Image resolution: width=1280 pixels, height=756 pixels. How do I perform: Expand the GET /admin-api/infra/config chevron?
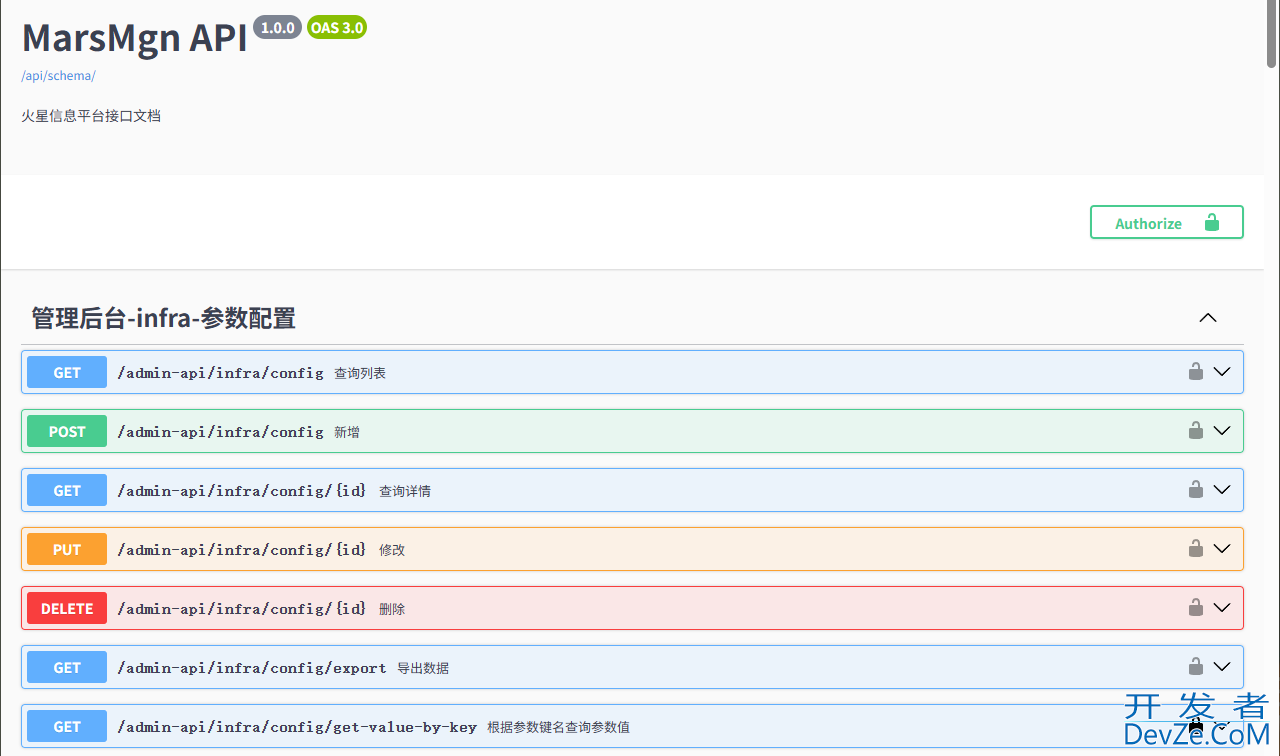(x=1221, y=372)
